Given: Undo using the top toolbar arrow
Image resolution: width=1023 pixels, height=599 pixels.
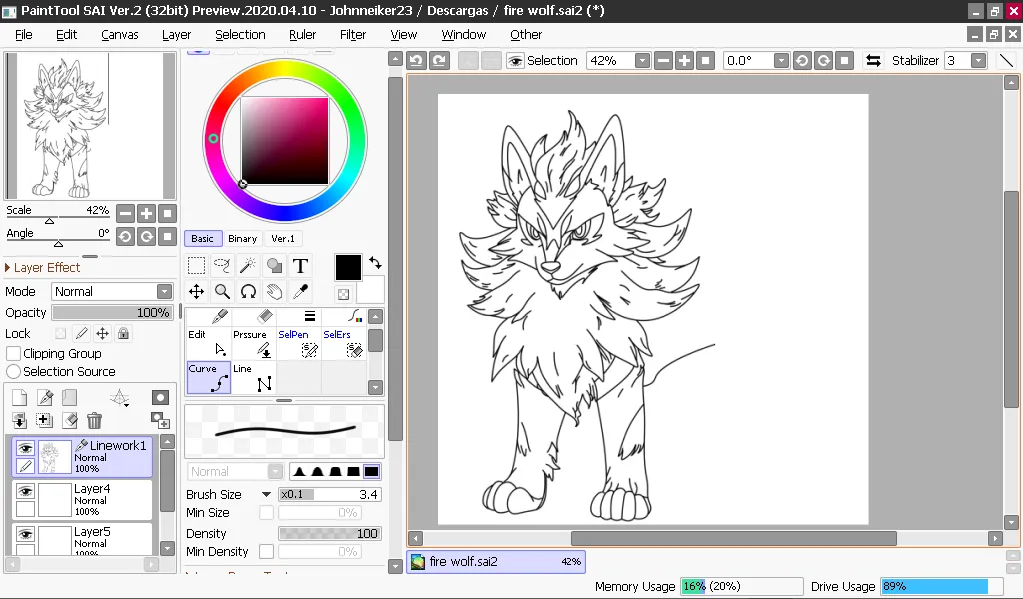Looking at the screenshot, I should (416, 61).
